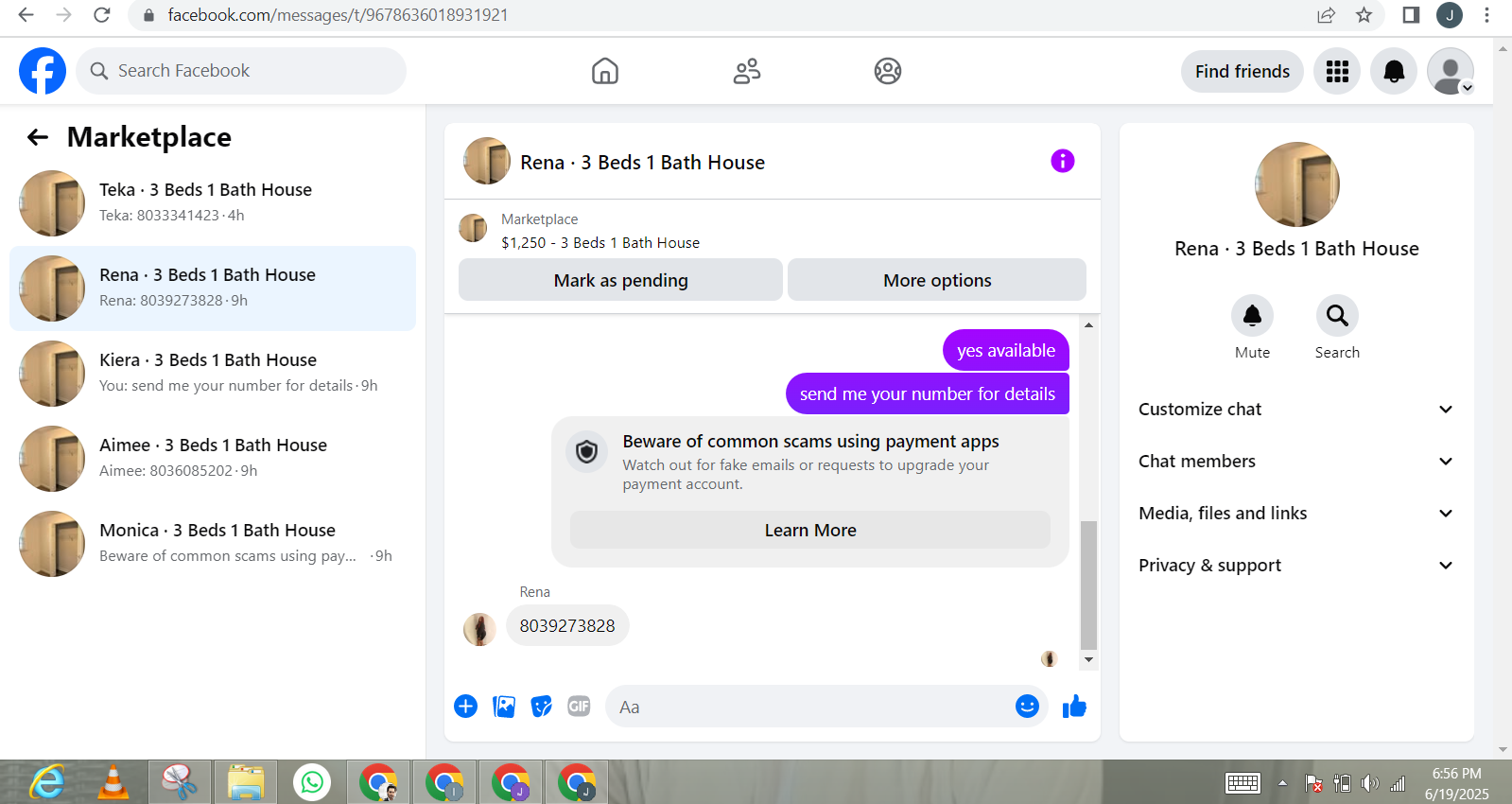
Task: Open the Chrome three-dot menu
Action: coord(1487,15)
